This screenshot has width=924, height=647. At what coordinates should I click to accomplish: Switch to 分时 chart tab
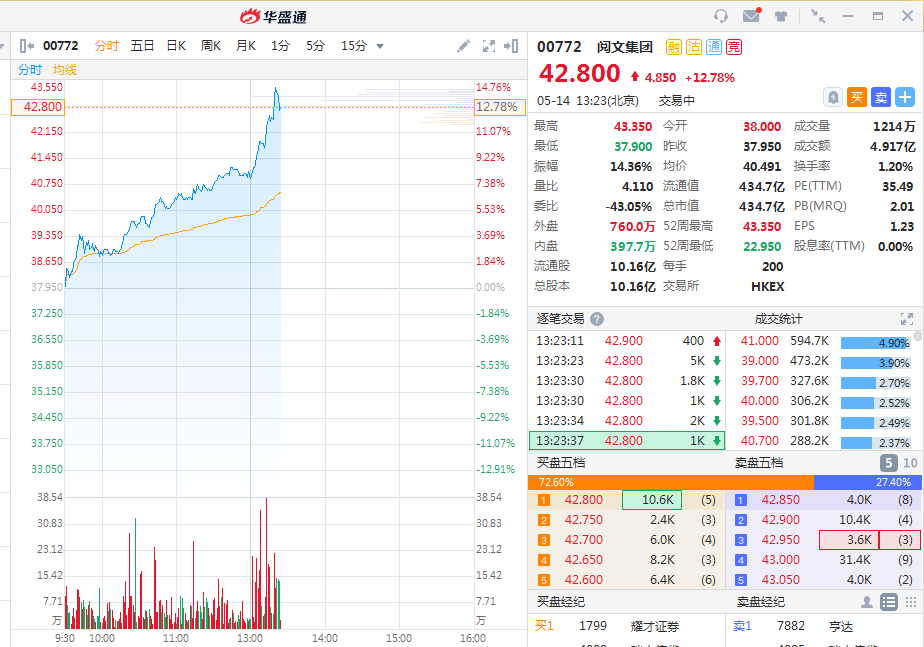click(107, 46)
